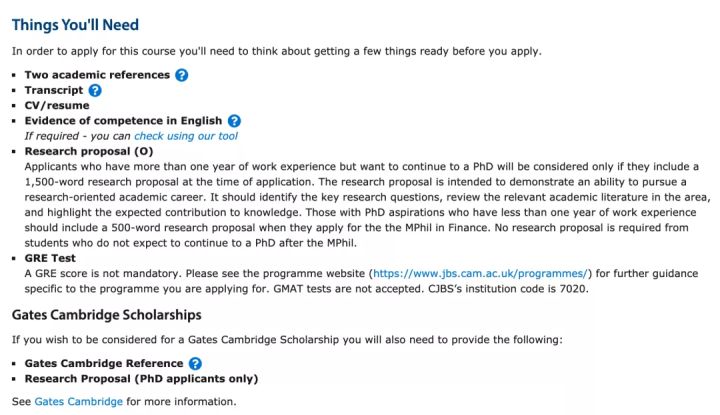Open the jbs.cam.ac.uk programmes URL link
This screenshot has width=720, height=415.
480,274
